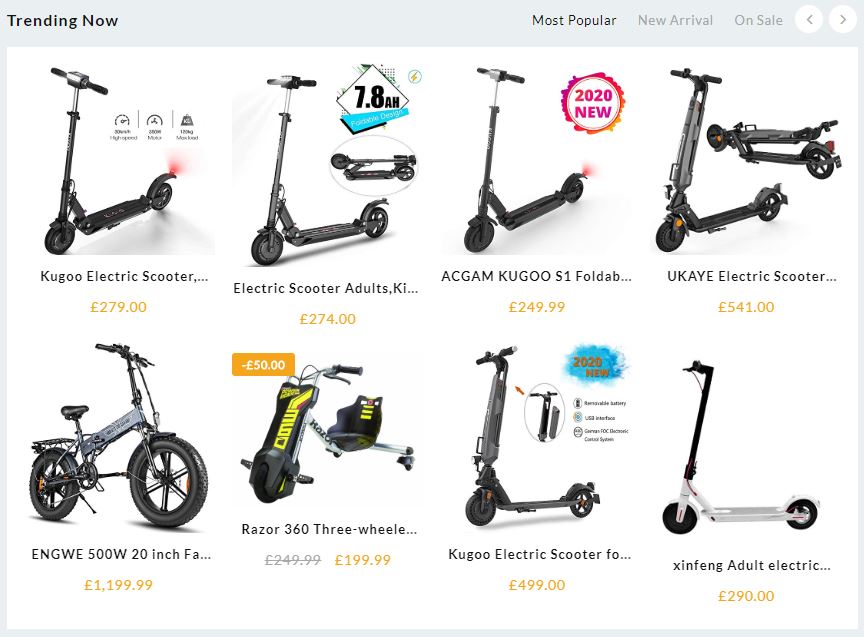Open the On Sale tab

pos(758,20)
